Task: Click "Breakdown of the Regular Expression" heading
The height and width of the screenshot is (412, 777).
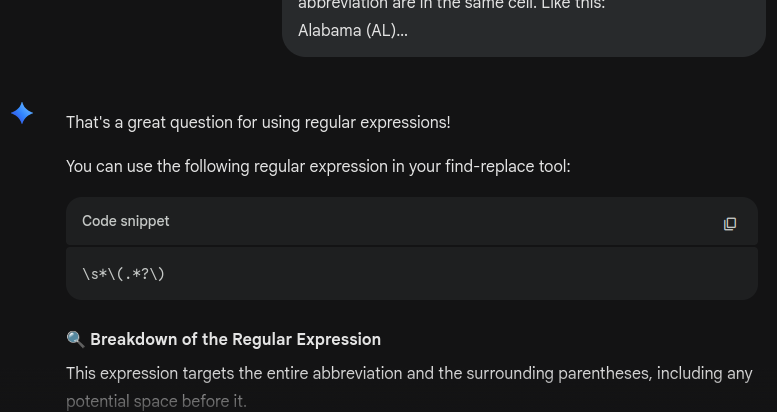Action: point(235,340)
